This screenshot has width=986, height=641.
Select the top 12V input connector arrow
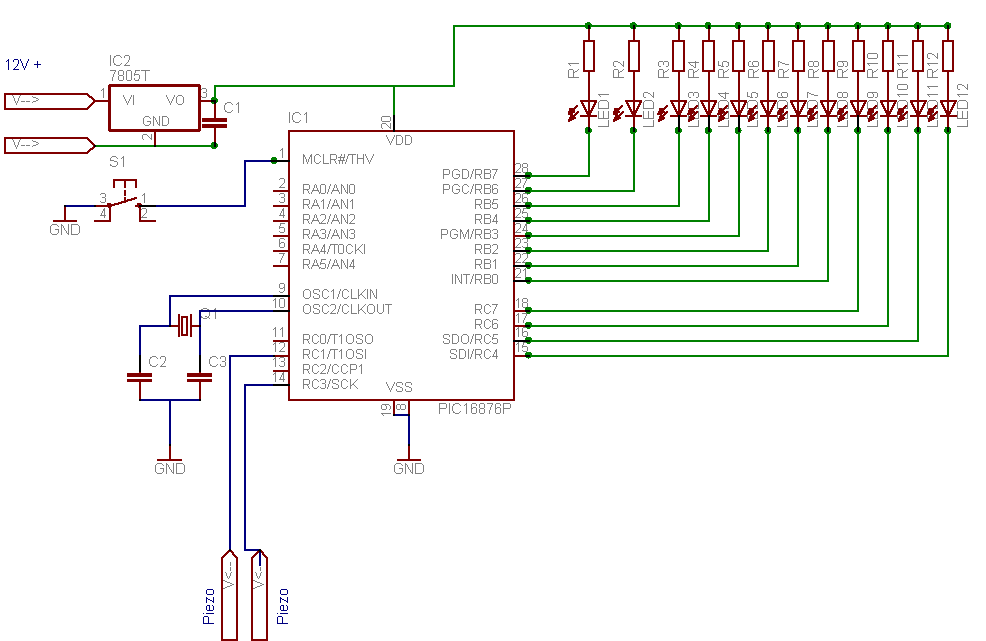[x=50, y=101]
